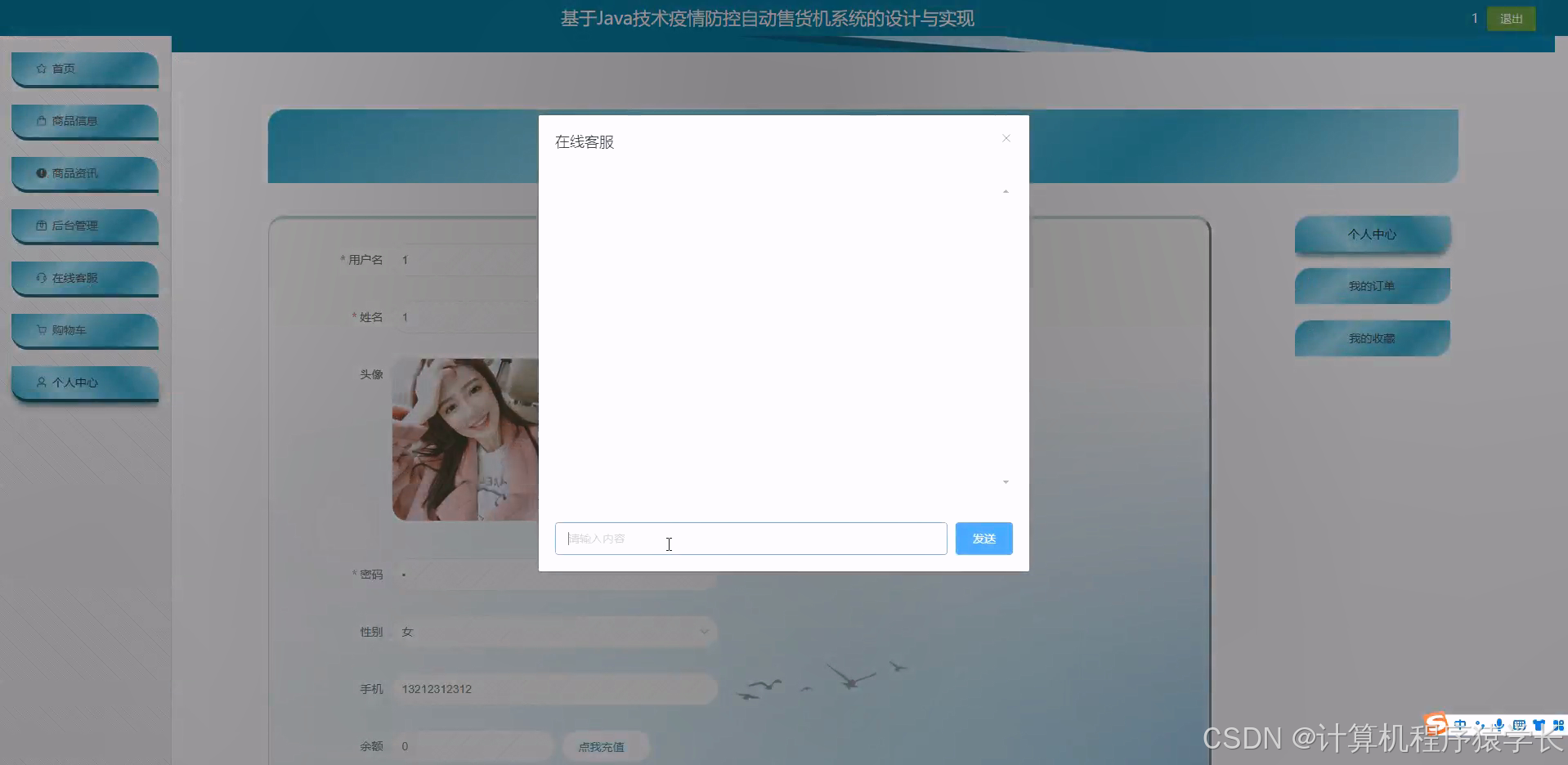Click the briefcase icon on 后台管理
This screenshot has width=1568, height=765.
tap(41, 226)
